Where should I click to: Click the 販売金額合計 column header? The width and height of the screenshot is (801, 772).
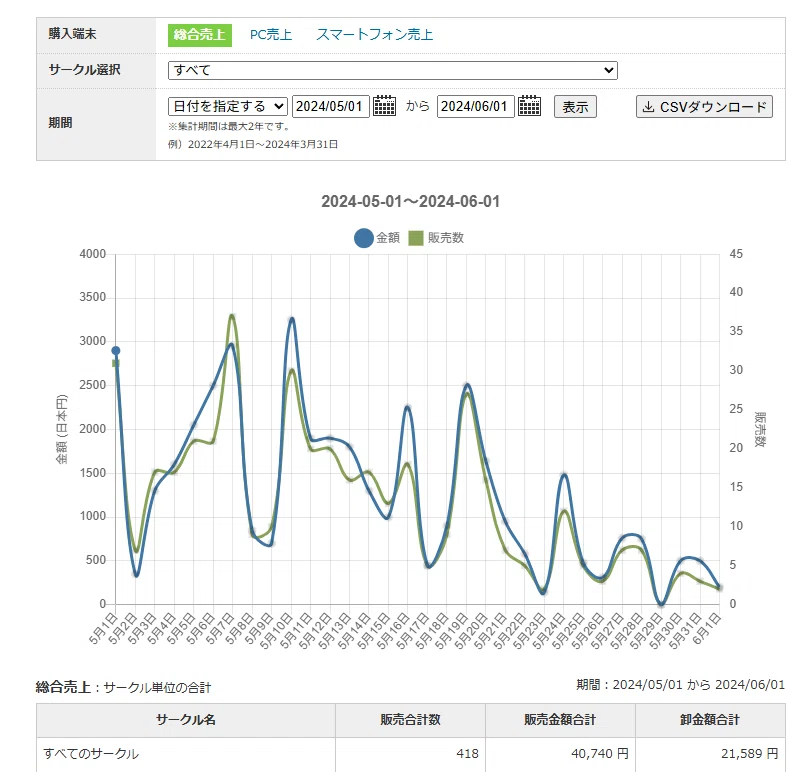560,720
